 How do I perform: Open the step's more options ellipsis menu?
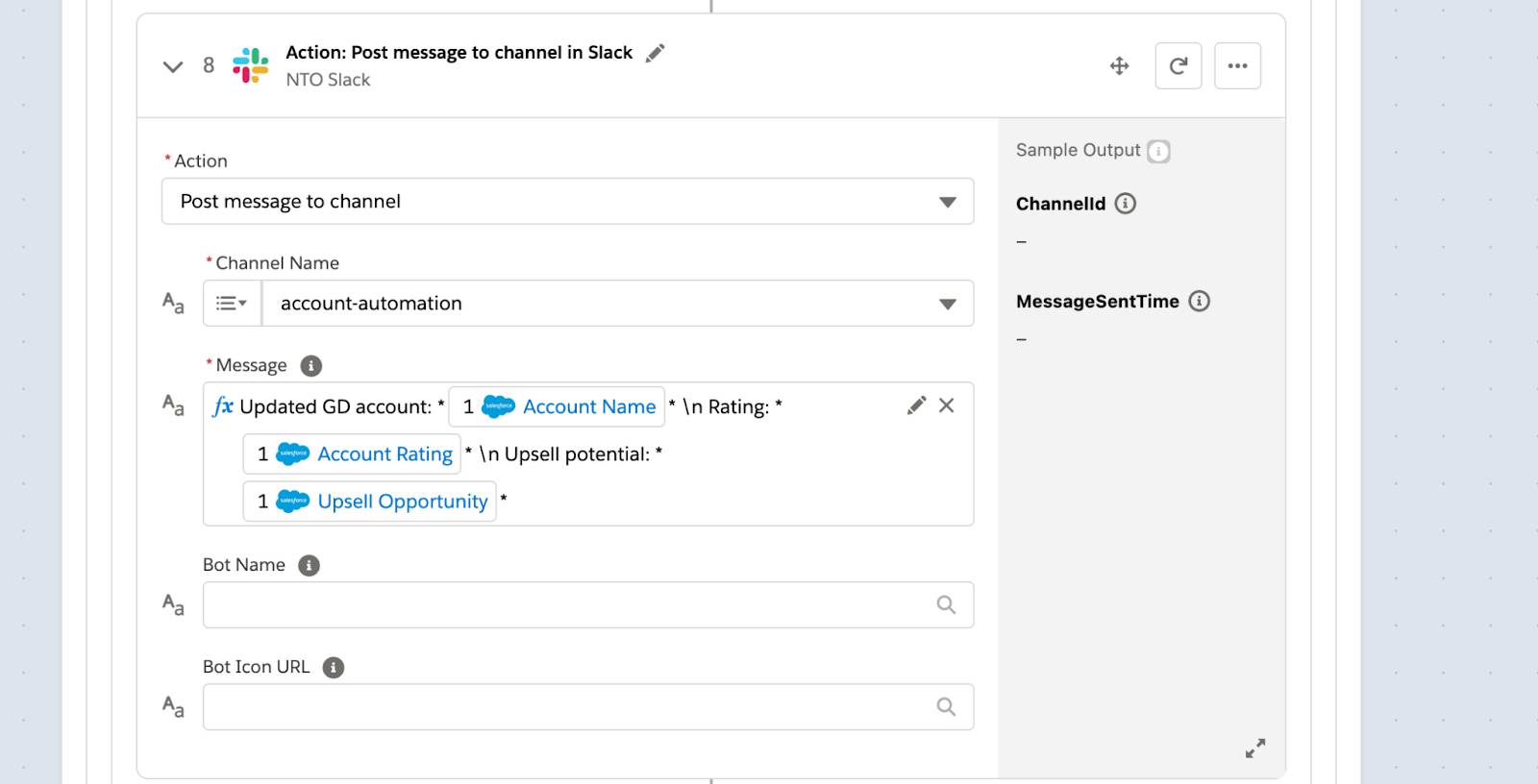tap(1237, 66)
